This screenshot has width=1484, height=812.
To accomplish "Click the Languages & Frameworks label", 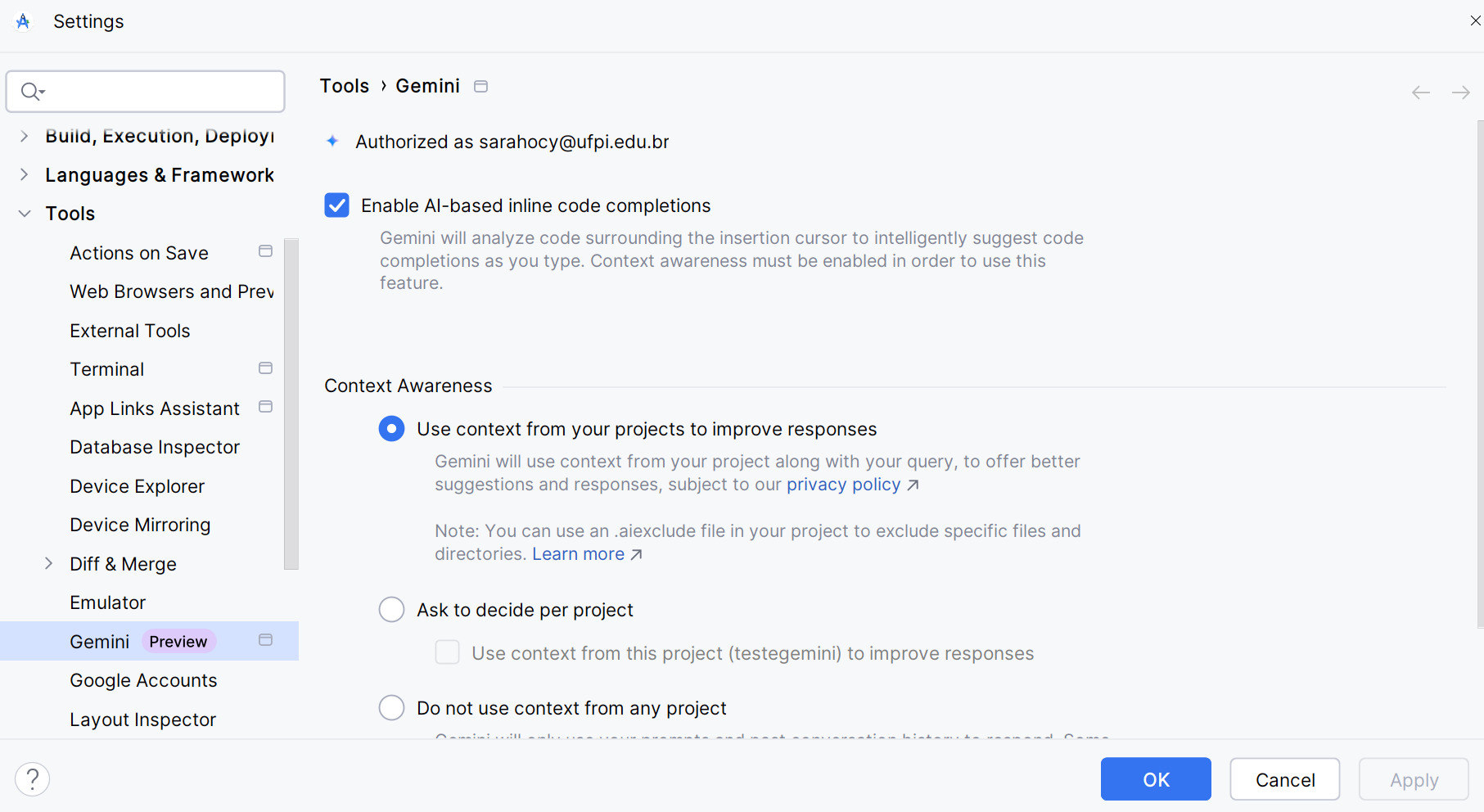I will [x=160, y=175].
